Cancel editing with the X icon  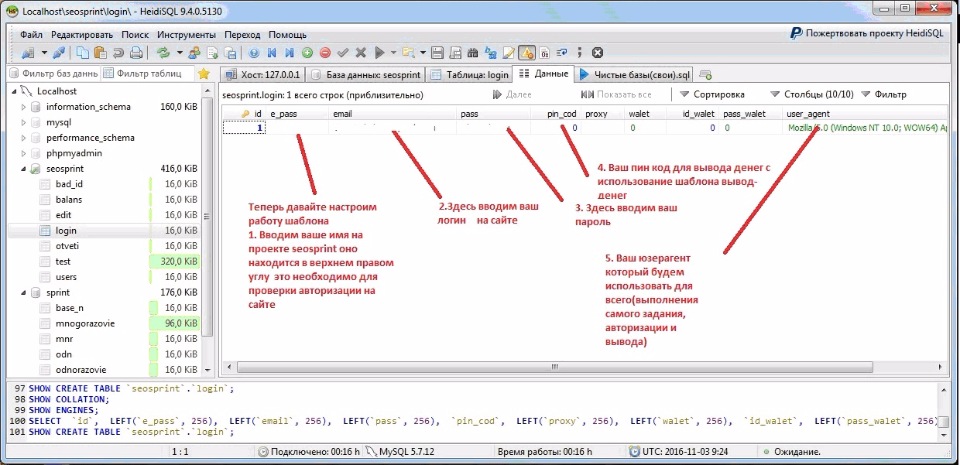pyautogui.click(x=361, y=53)
